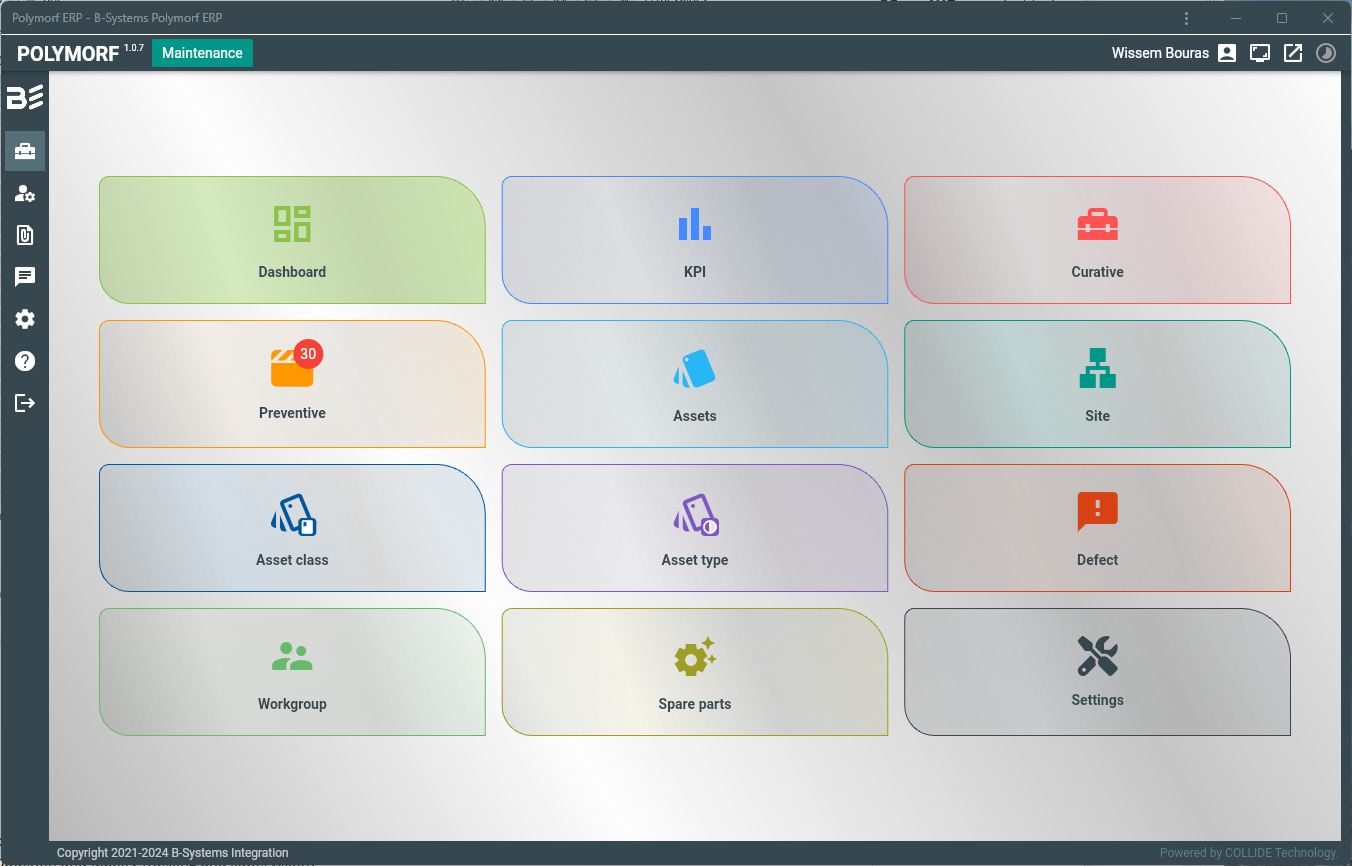
Task: Select the Maintenance module tab
Action: pos(202,53)
